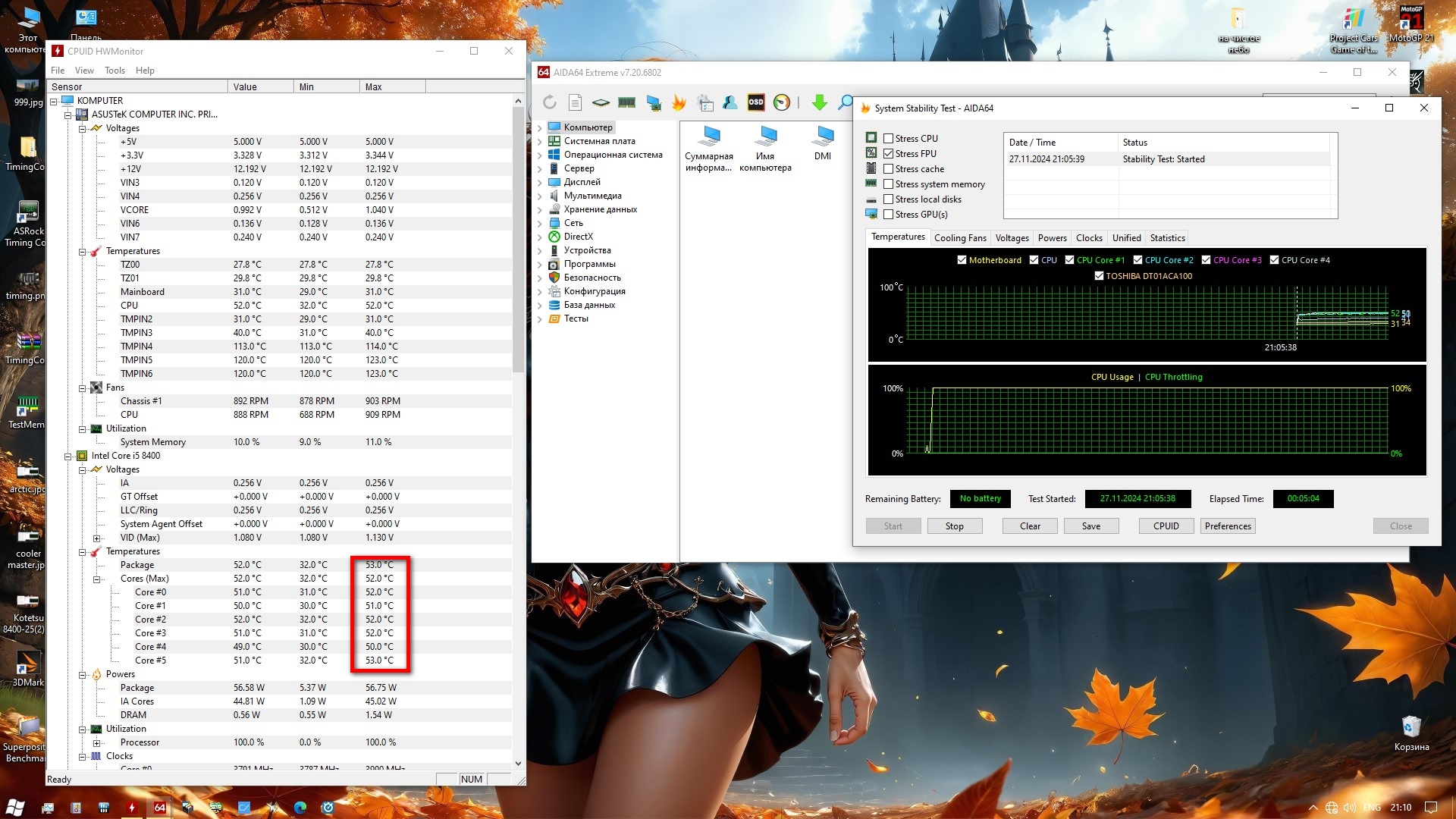1456x819 pixels.
Task: Click the green download arrow icon
Action: (819, 102)
